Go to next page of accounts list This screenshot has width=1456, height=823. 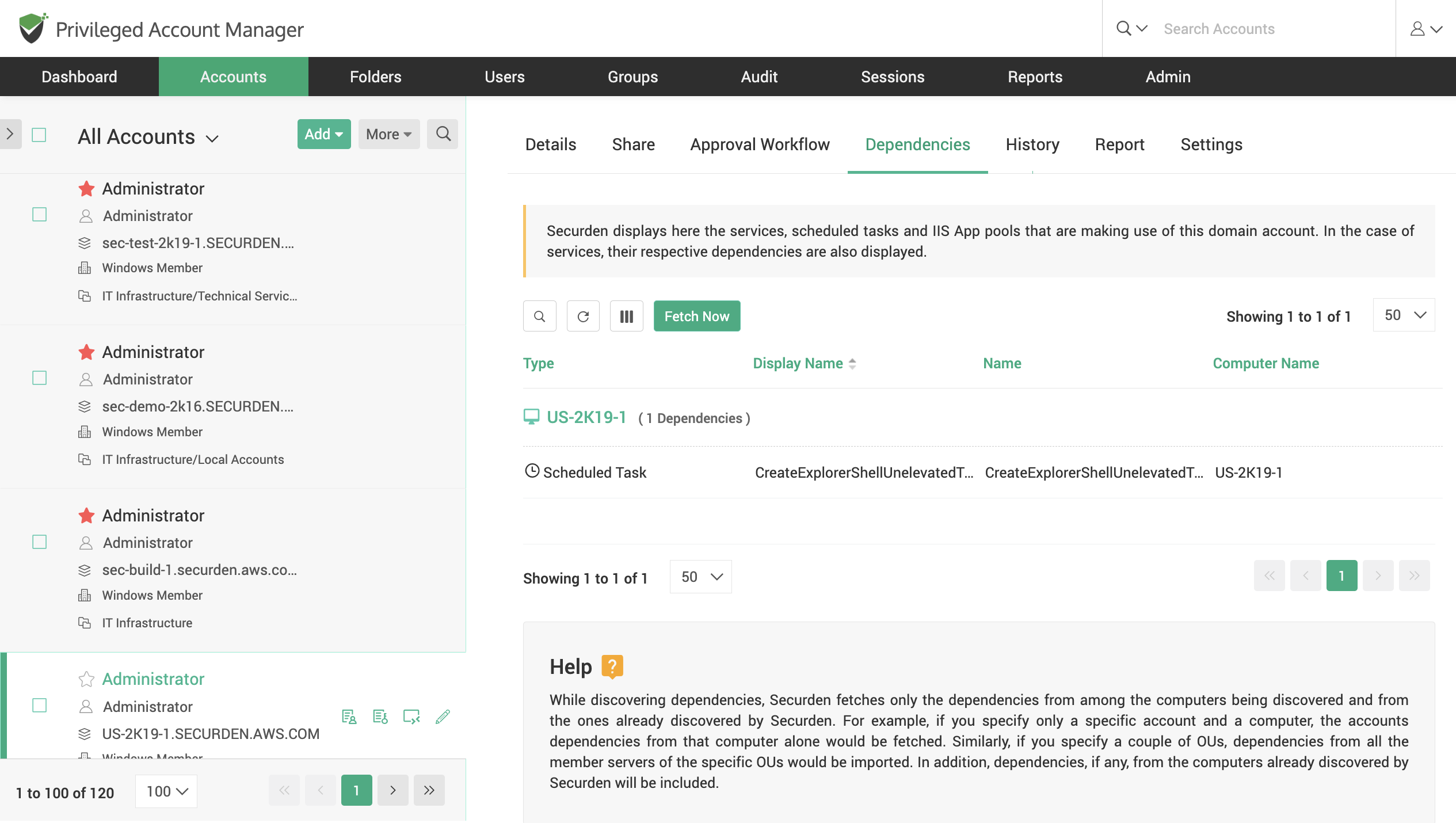tap(393, 790)
